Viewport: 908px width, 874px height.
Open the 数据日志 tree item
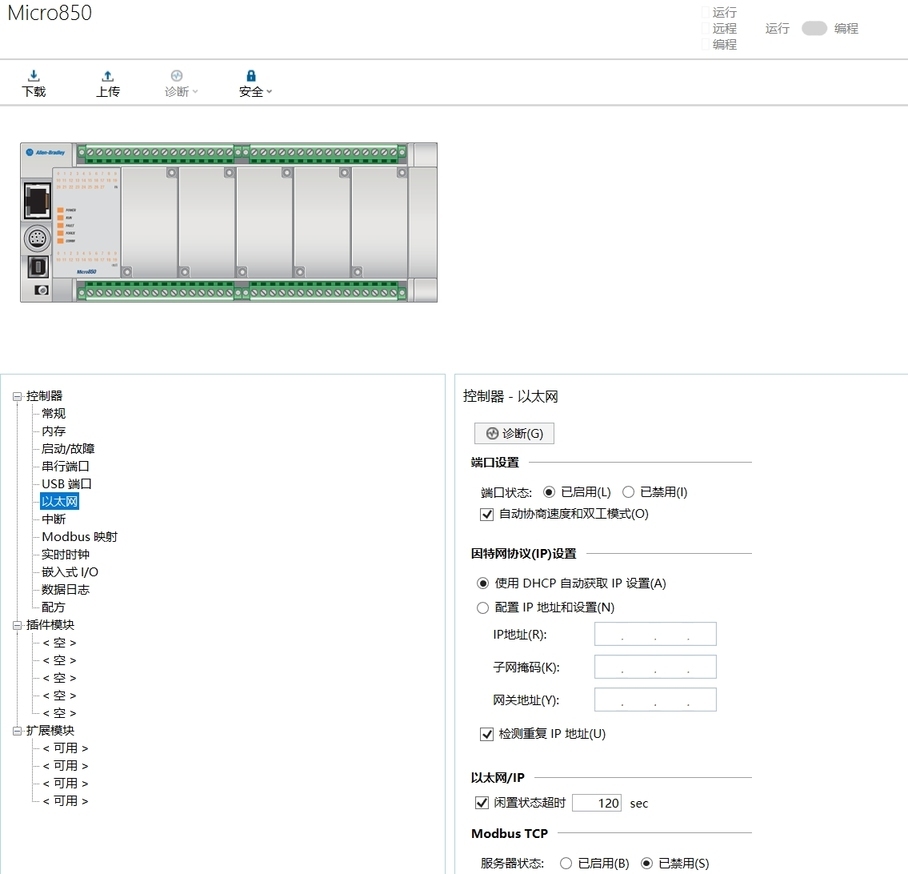(x=65, y=590)
